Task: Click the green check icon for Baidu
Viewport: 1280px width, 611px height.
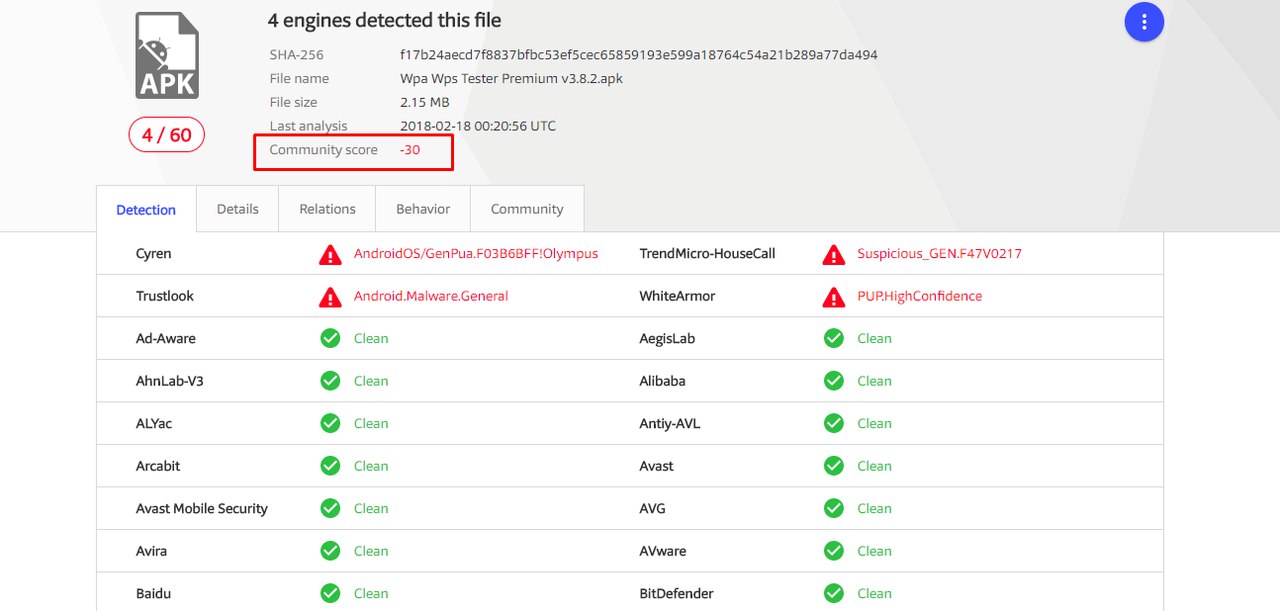Action: 330,593
